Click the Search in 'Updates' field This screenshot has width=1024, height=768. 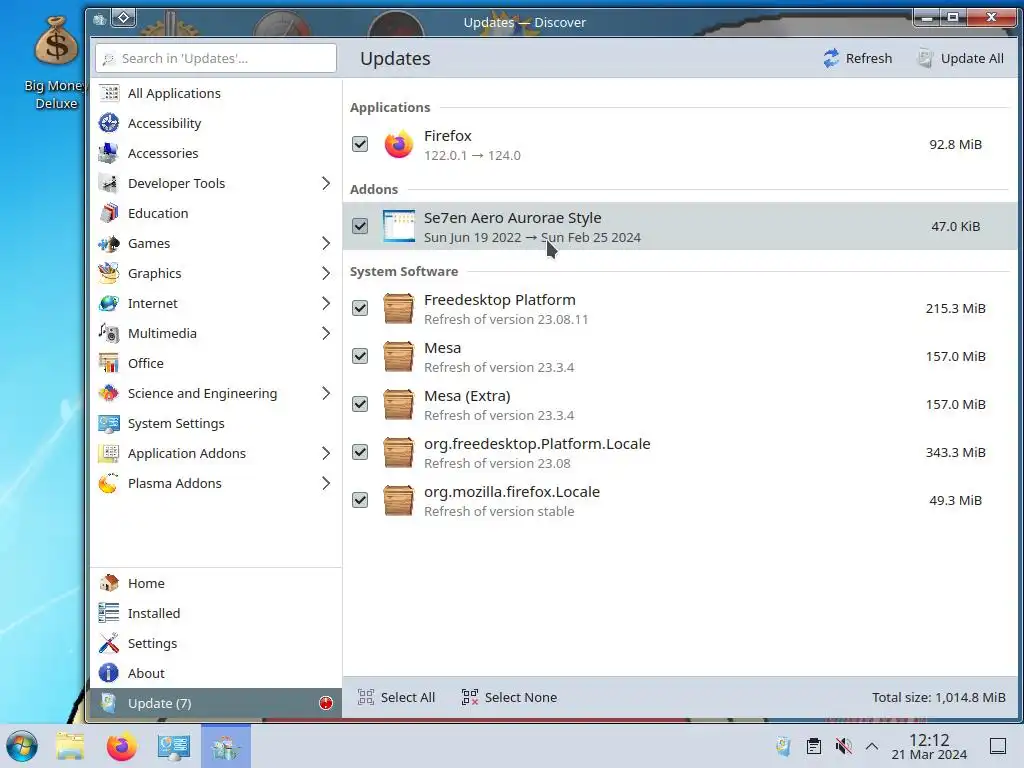[216, 58]
